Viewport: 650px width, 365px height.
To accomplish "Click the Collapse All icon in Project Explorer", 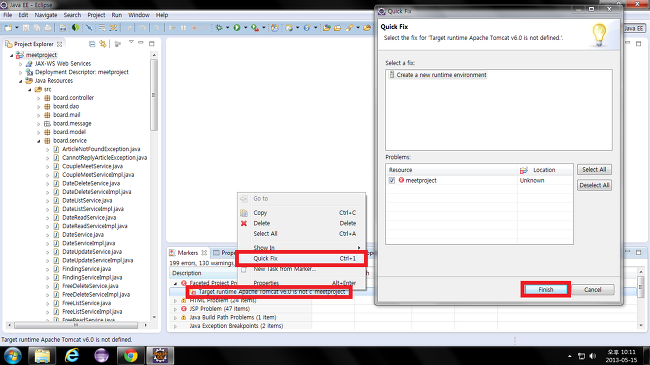I will [x=92, y=44].
